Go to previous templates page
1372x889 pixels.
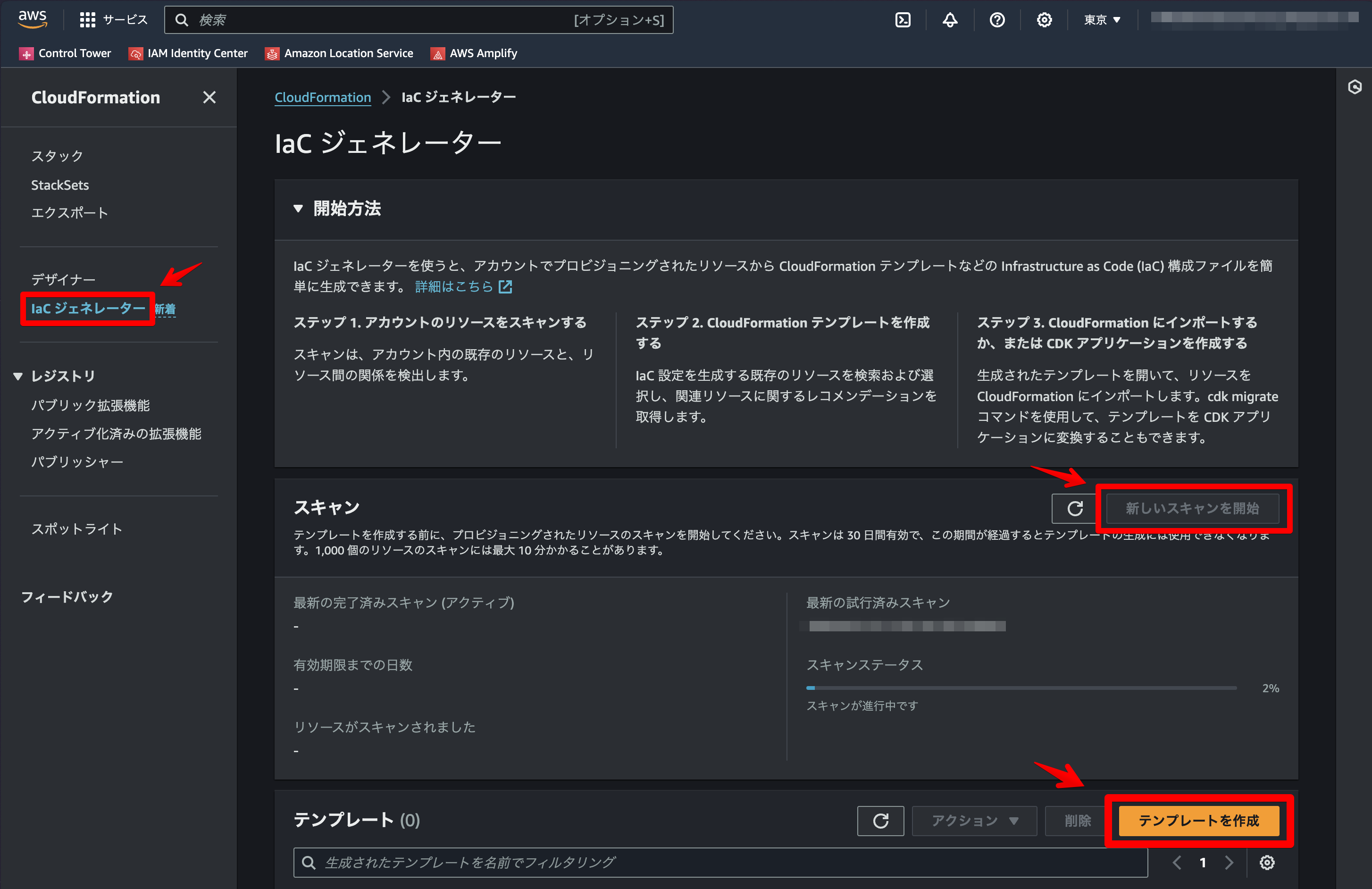(x=1177, y=863)
